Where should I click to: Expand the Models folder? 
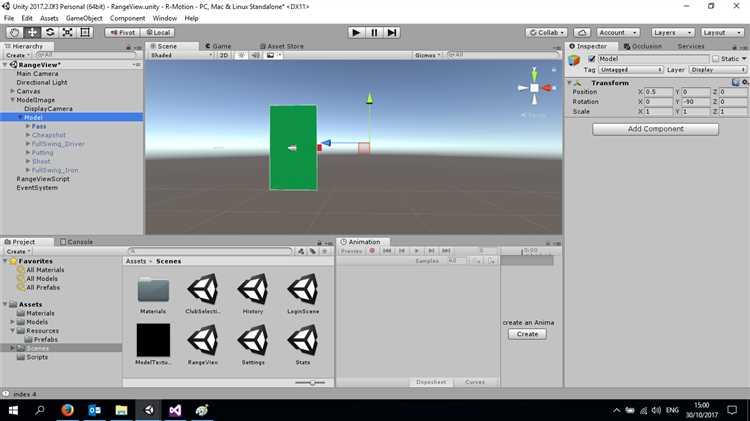pyautogui.click(x=12, y=322)
